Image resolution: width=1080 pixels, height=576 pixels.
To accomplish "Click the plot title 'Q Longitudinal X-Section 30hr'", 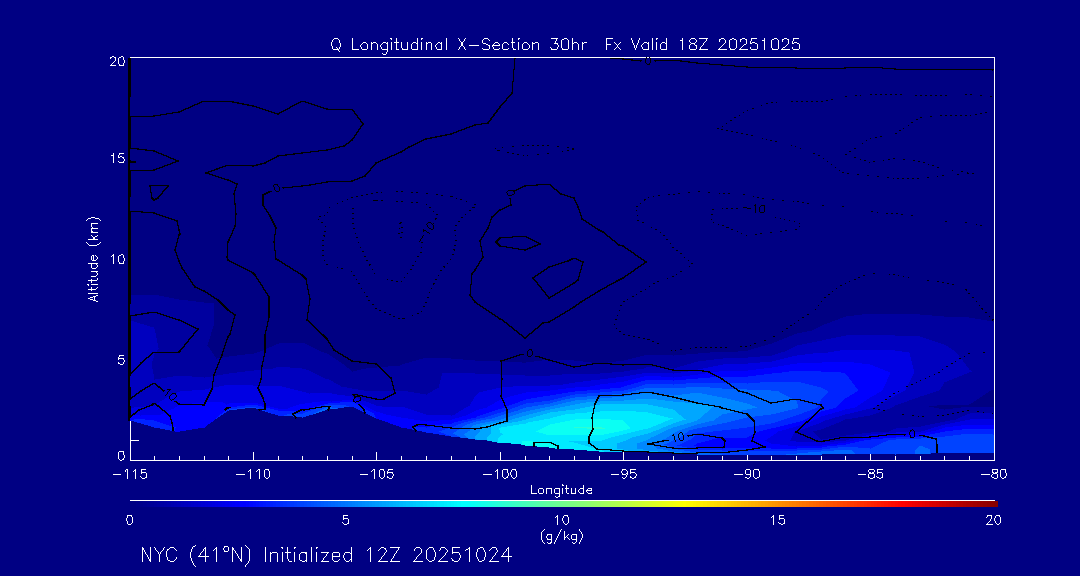I will click(x=461, y=45).
